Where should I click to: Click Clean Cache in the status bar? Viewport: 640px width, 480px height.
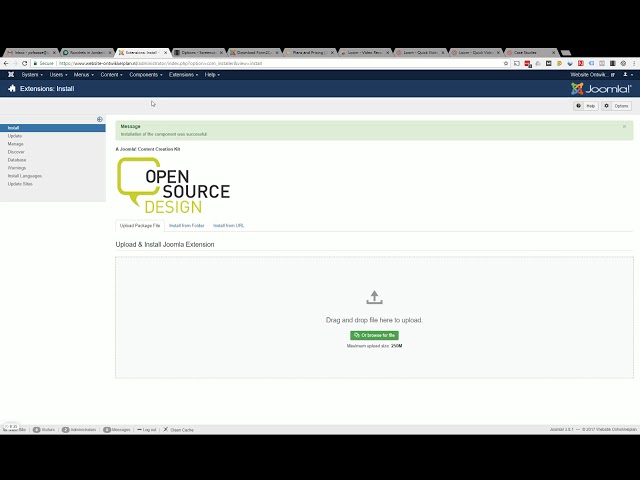coord(178,430)
